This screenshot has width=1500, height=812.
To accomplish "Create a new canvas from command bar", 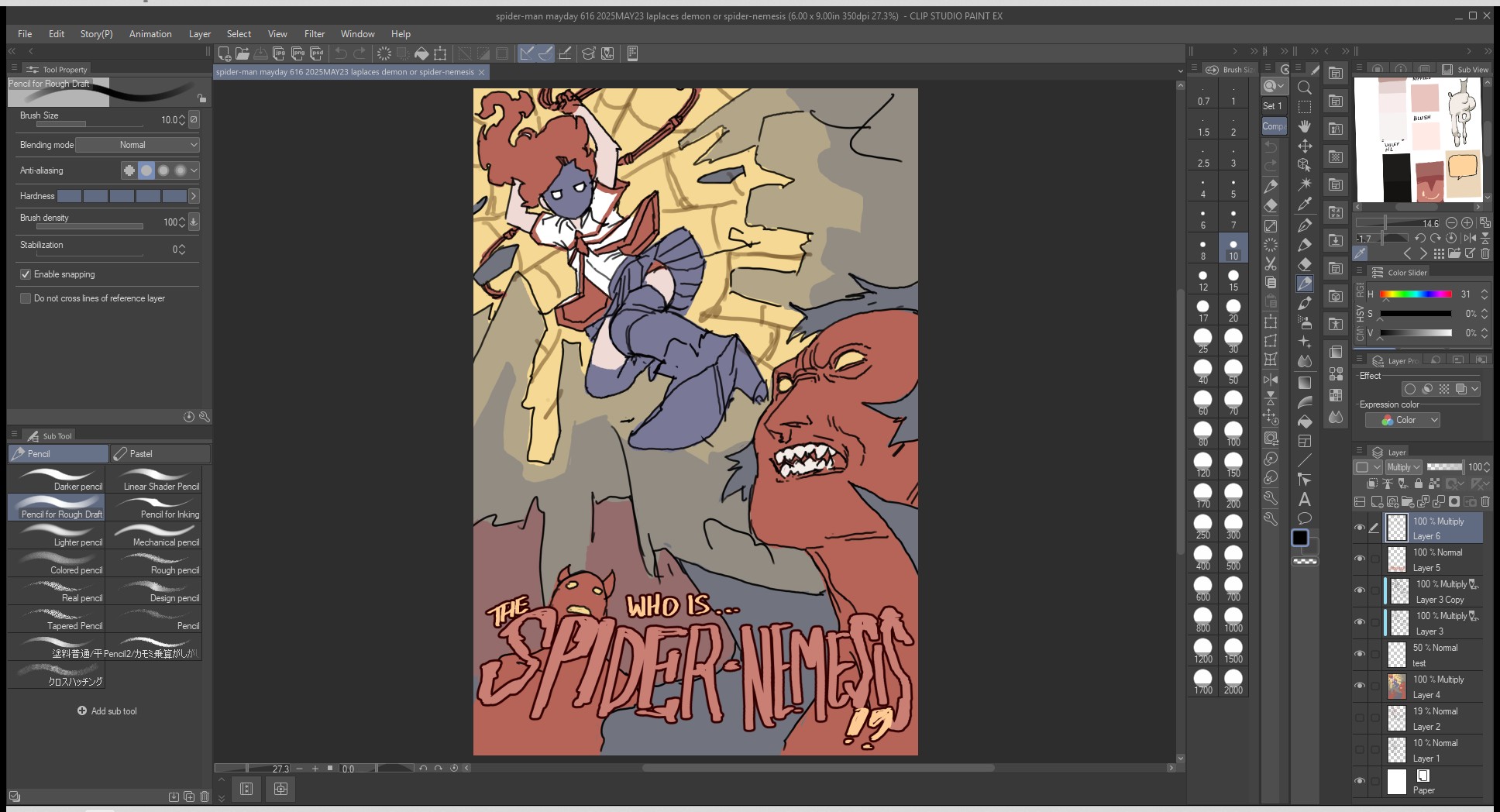I will point(224,53).
